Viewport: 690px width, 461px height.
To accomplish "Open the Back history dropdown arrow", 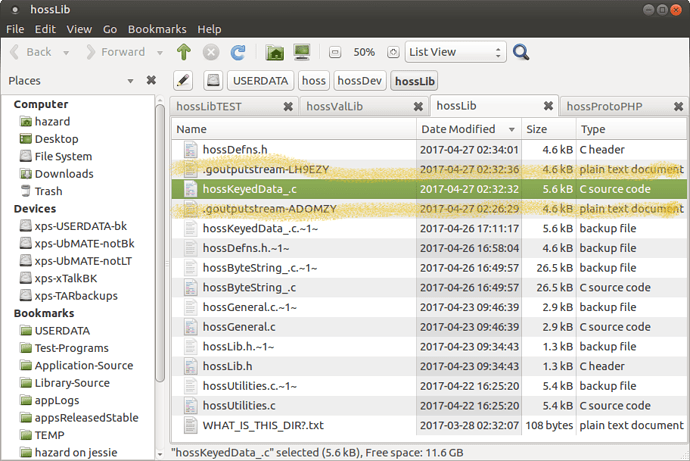I will 65,52.
